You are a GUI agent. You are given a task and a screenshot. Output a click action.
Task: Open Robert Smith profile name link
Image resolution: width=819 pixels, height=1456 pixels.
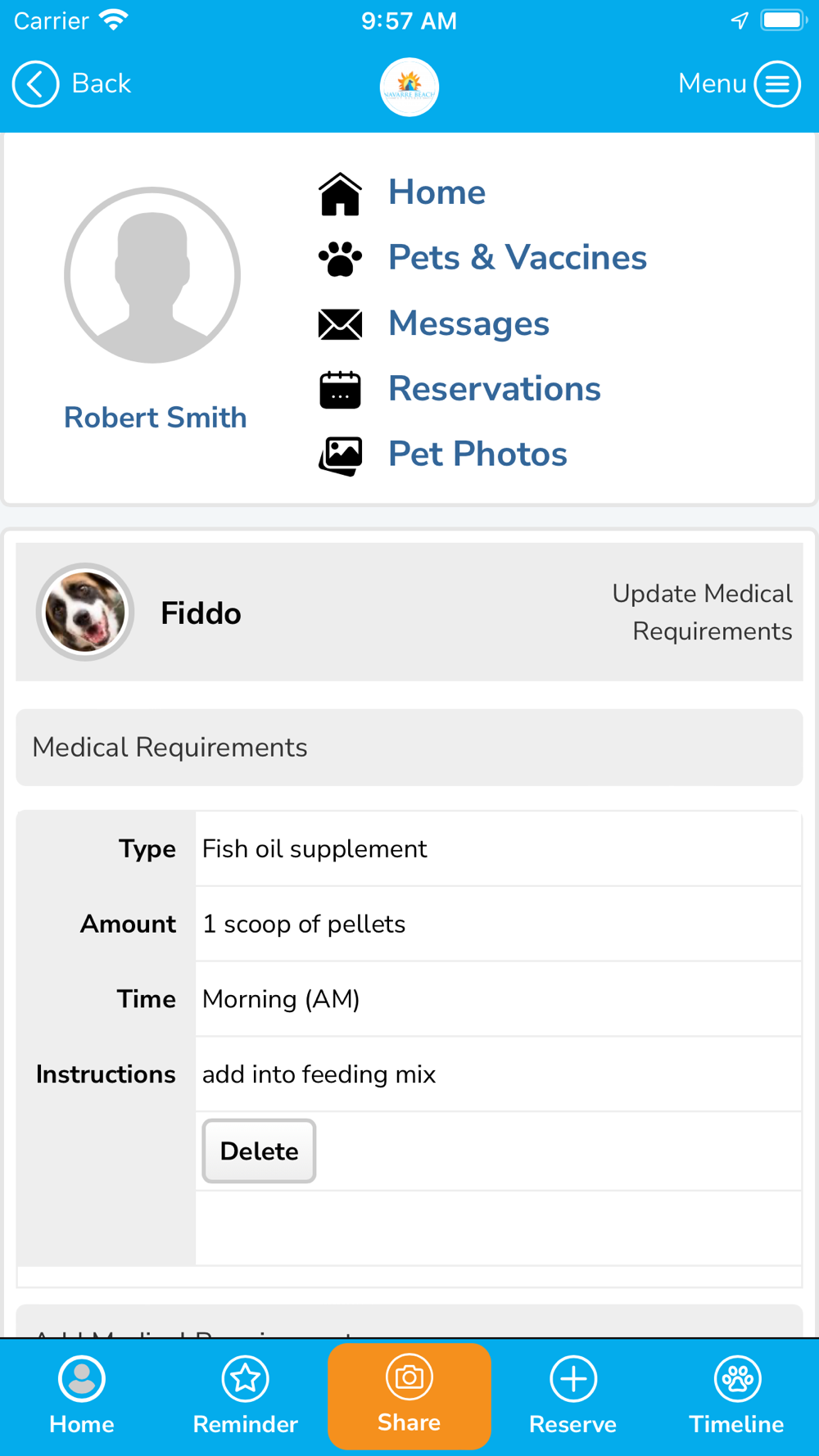[156, 418]
